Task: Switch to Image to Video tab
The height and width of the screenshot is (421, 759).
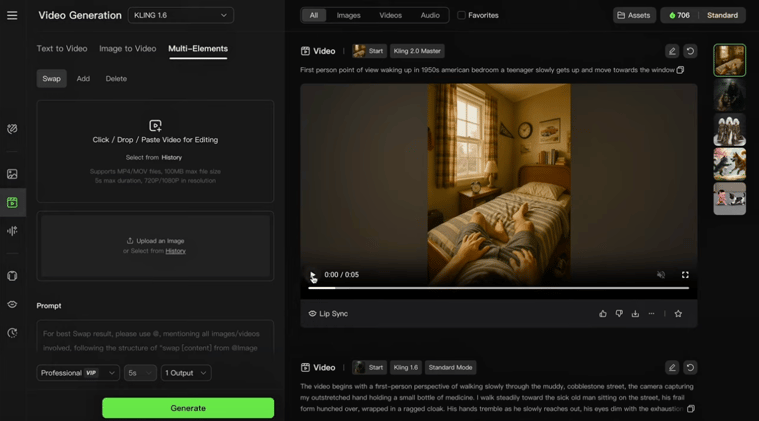Action: (128, 48)
